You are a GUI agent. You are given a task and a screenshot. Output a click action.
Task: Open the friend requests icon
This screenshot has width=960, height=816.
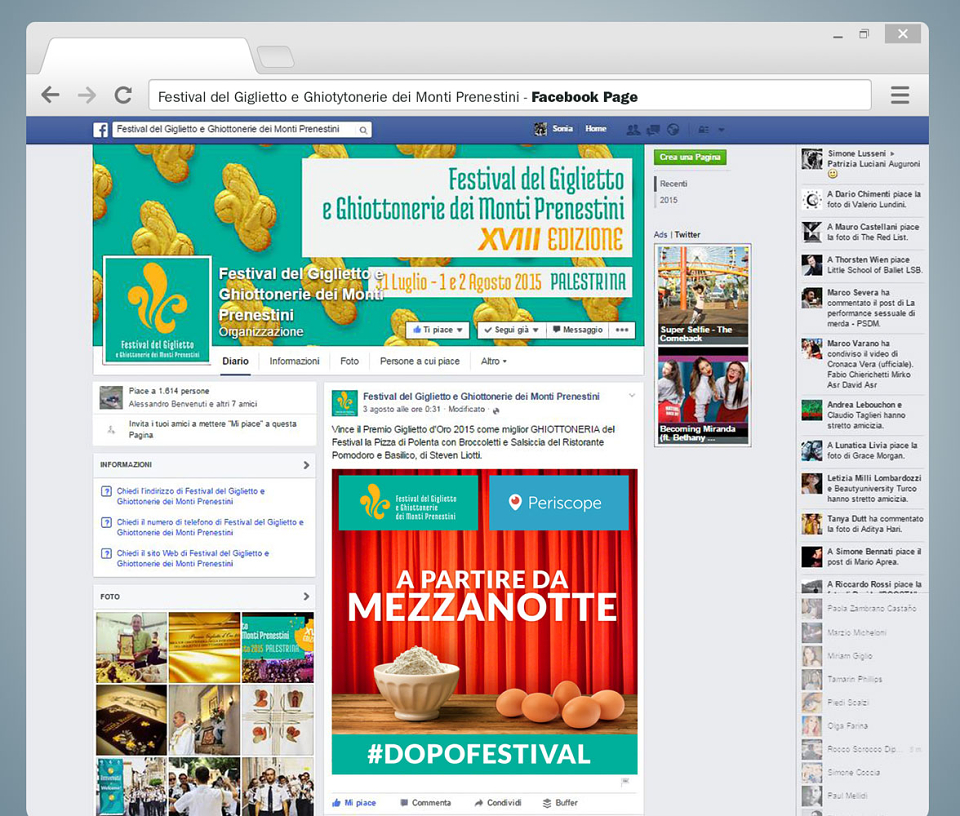tap(633, 130)
